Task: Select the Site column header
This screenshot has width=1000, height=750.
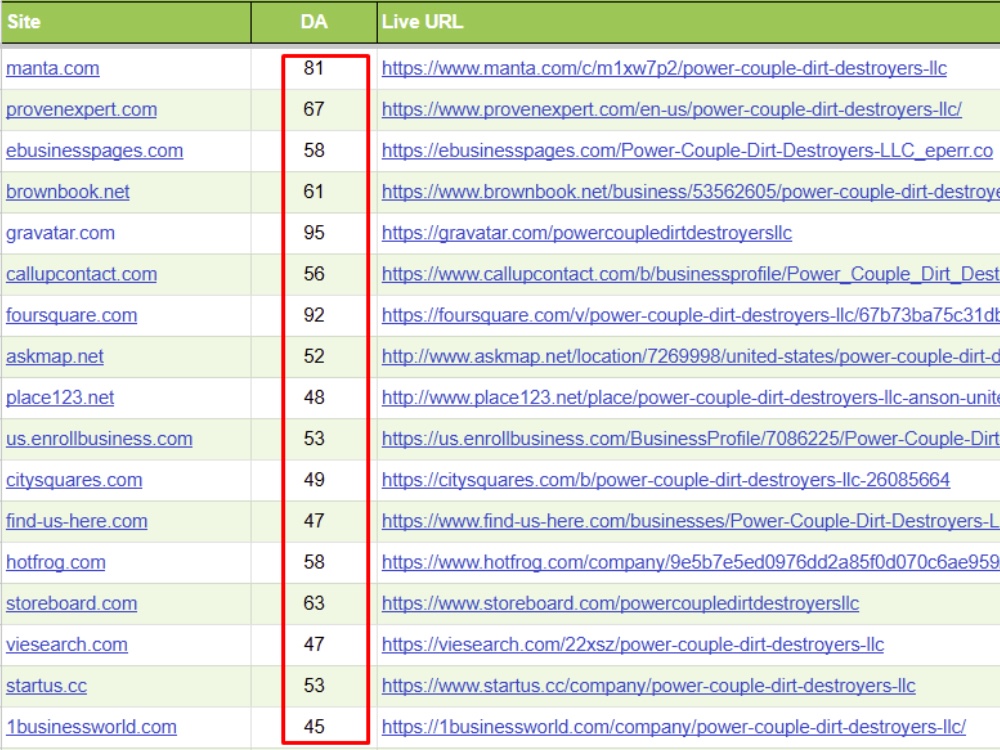Action: (x=126, y=22)
